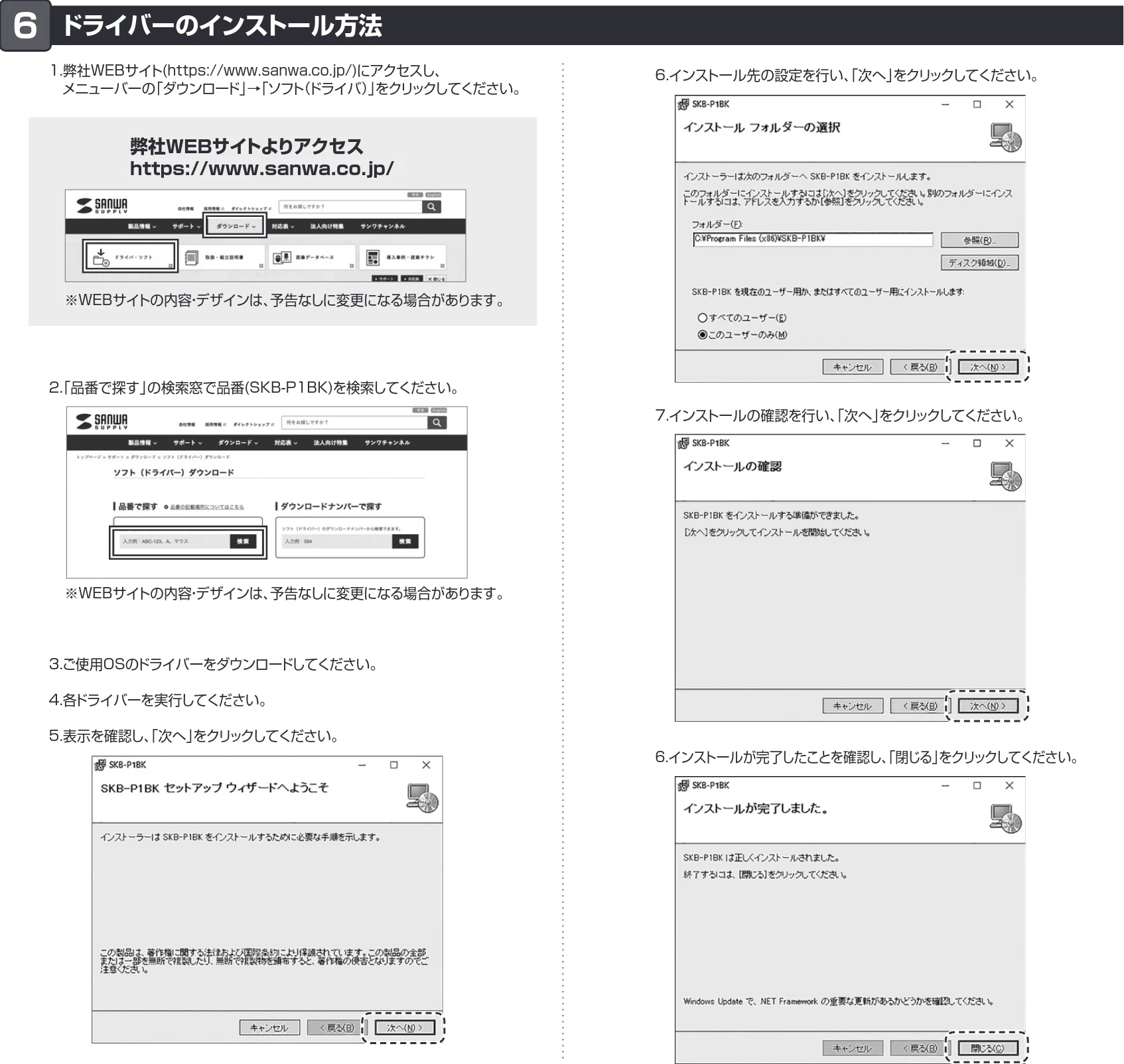The image size is (1124, 1064).
Task: Click the installer CD icon in the インストールが完了しました window
Action: (x=1005, y=819)
